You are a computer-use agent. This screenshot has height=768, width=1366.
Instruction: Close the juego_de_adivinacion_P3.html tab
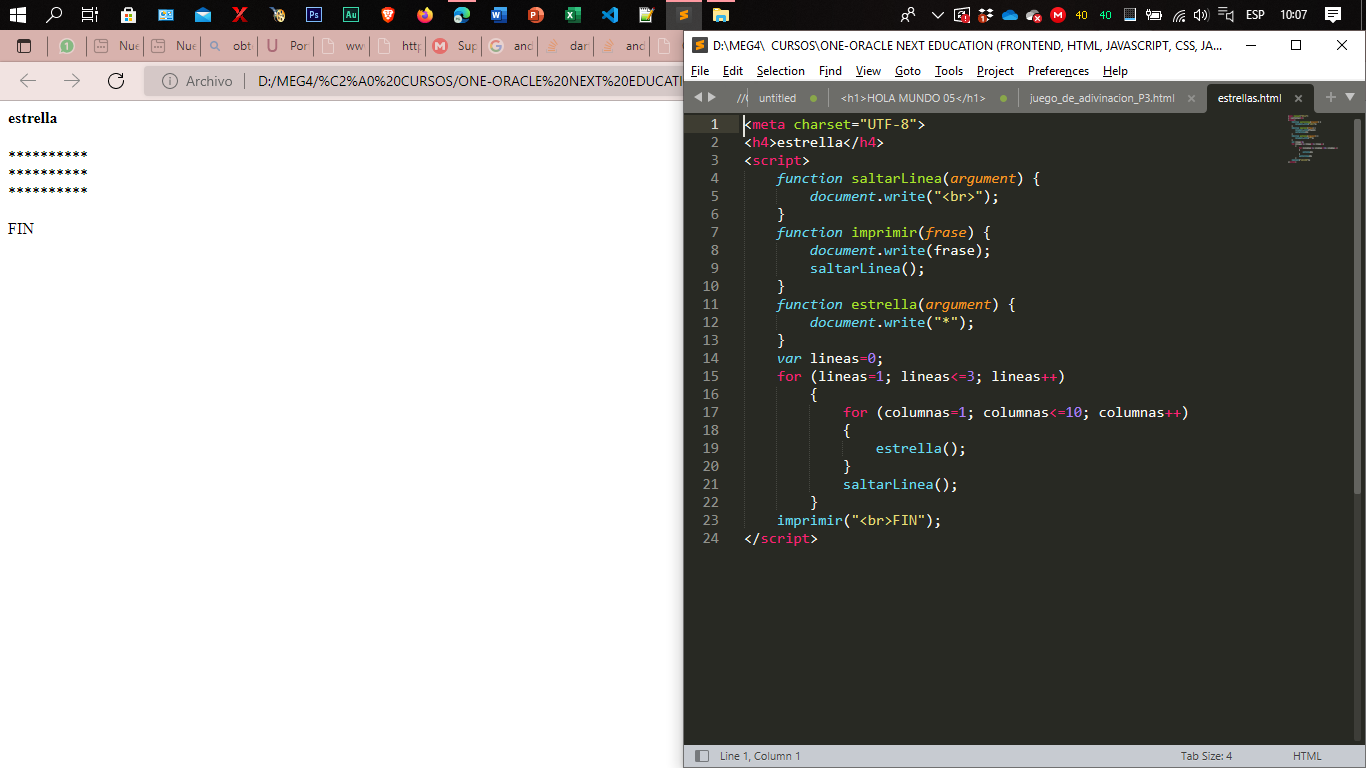[x=1191, y=98]
